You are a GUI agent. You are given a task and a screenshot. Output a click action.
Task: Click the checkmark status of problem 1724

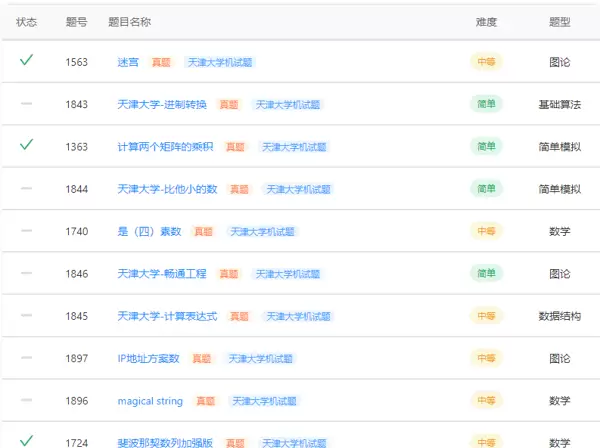click(26, 440)
